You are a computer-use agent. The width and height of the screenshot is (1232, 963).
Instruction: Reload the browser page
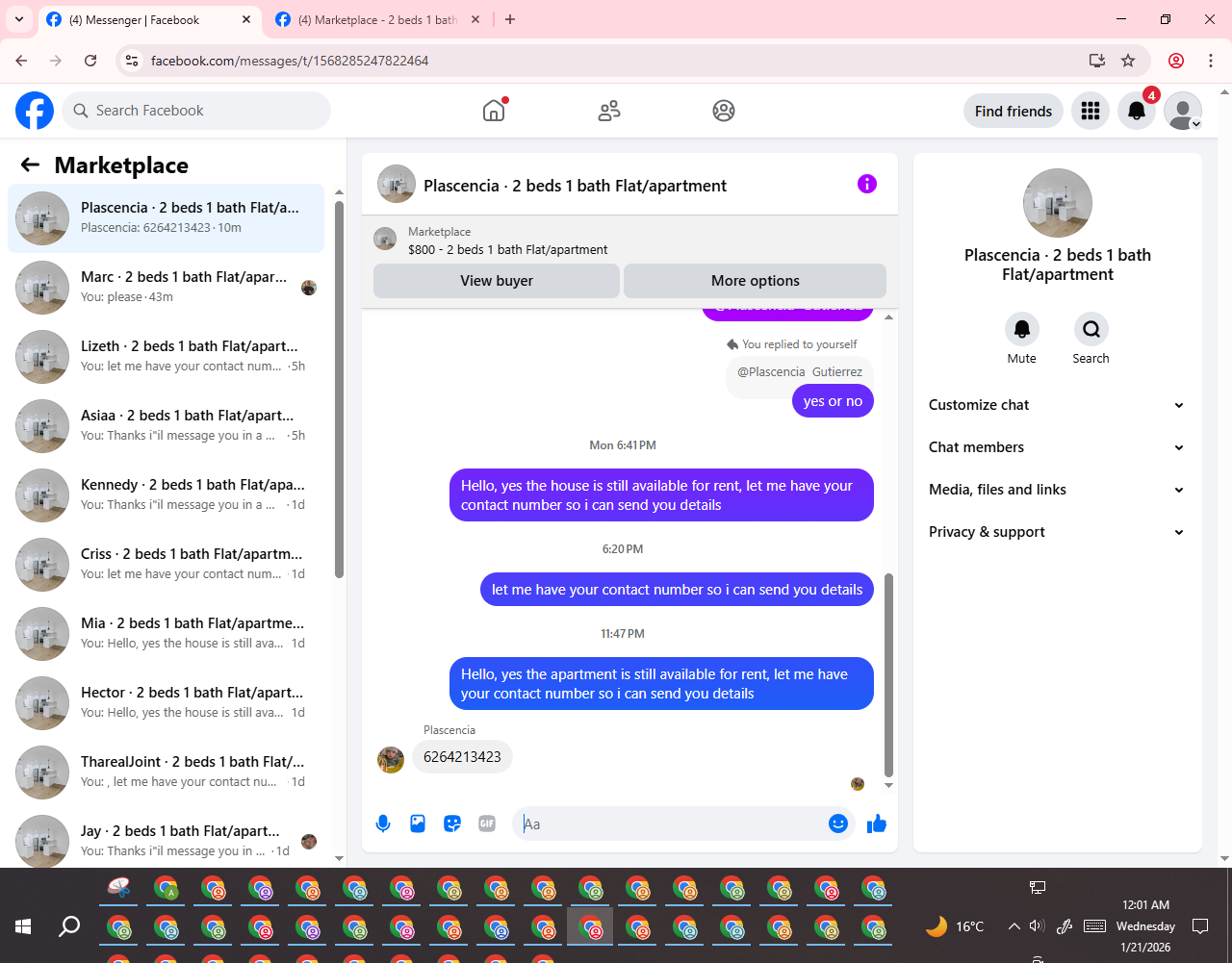click(x=90, y=61)
